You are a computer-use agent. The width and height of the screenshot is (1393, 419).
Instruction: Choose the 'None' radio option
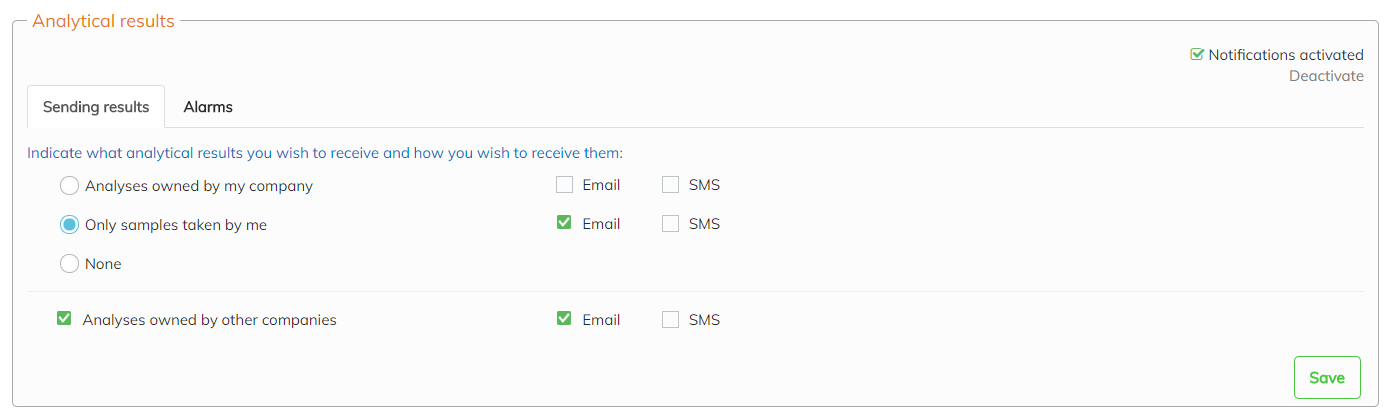(69, 264)
